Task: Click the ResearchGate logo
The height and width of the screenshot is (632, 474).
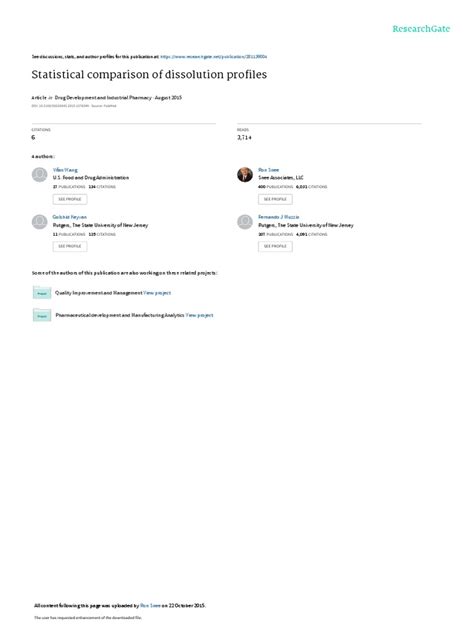Action: pos(421,29)
